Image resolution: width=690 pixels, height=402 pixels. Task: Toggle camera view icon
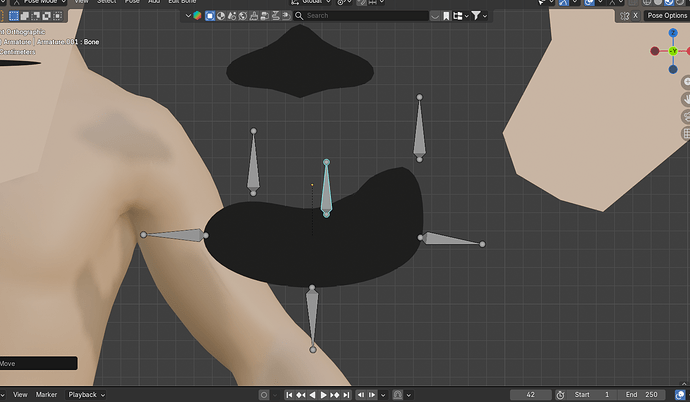click(686, 117)
